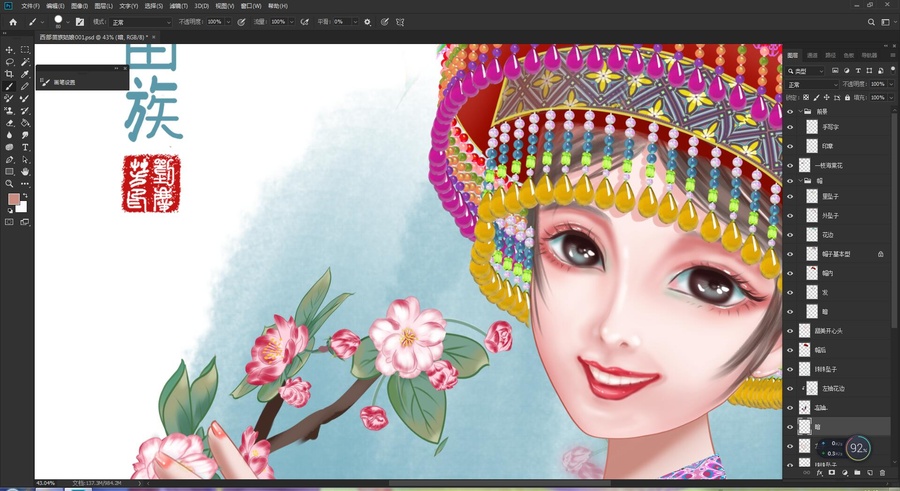Close the floating brush settings panel
The image size is (900, 491).
click(x=125, y=68)
